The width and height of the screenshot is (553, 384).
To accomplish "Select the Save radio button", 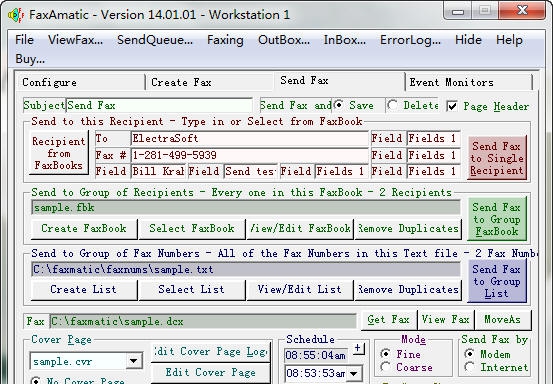I will [x=339, y=105].
